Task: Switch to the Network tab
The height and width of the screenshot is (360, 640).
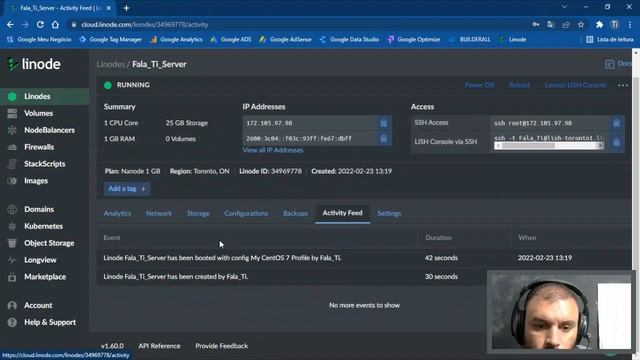Action: click(159, 213)
